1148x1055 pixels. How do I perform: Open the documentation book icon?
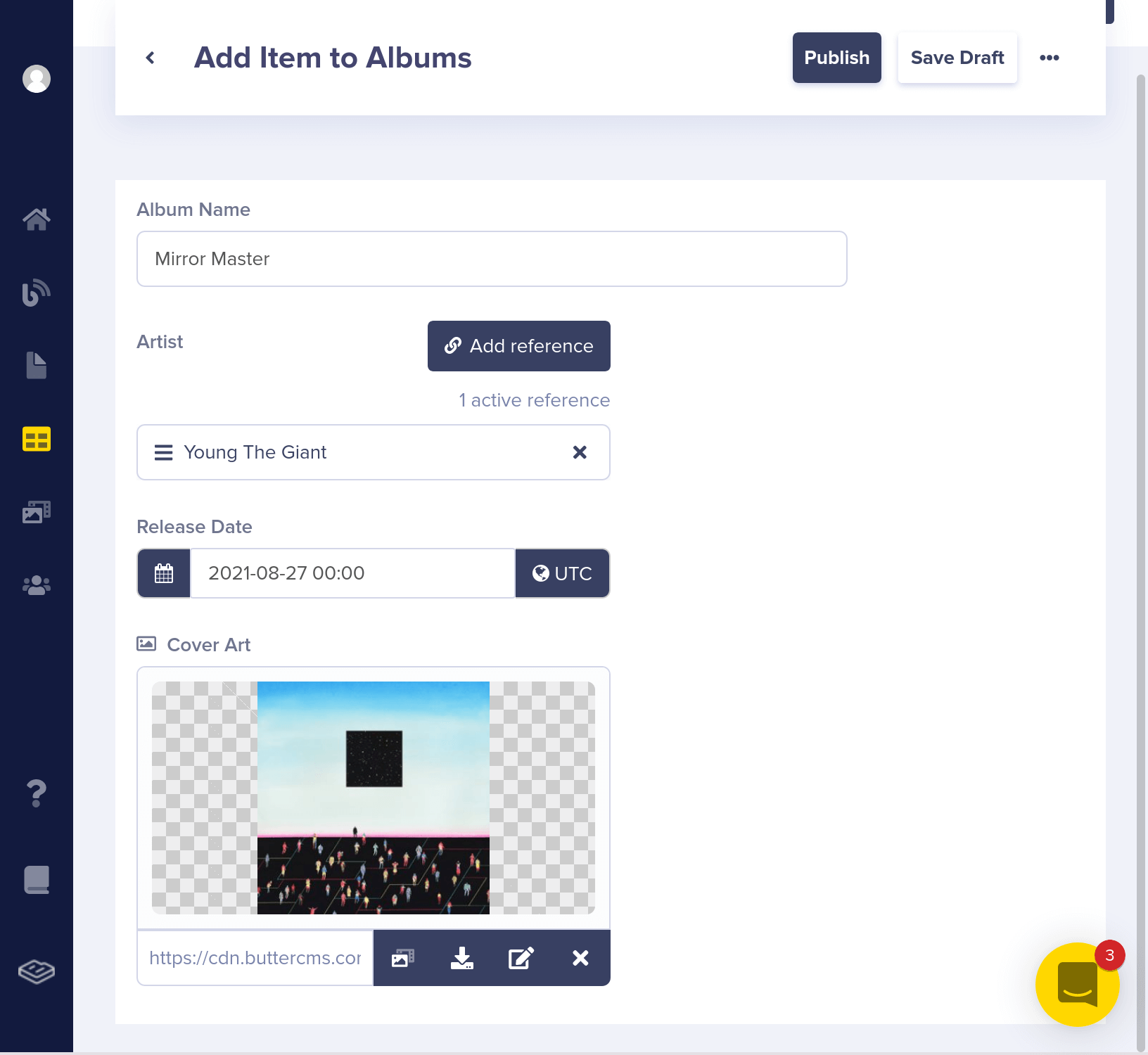click(36, 880)
